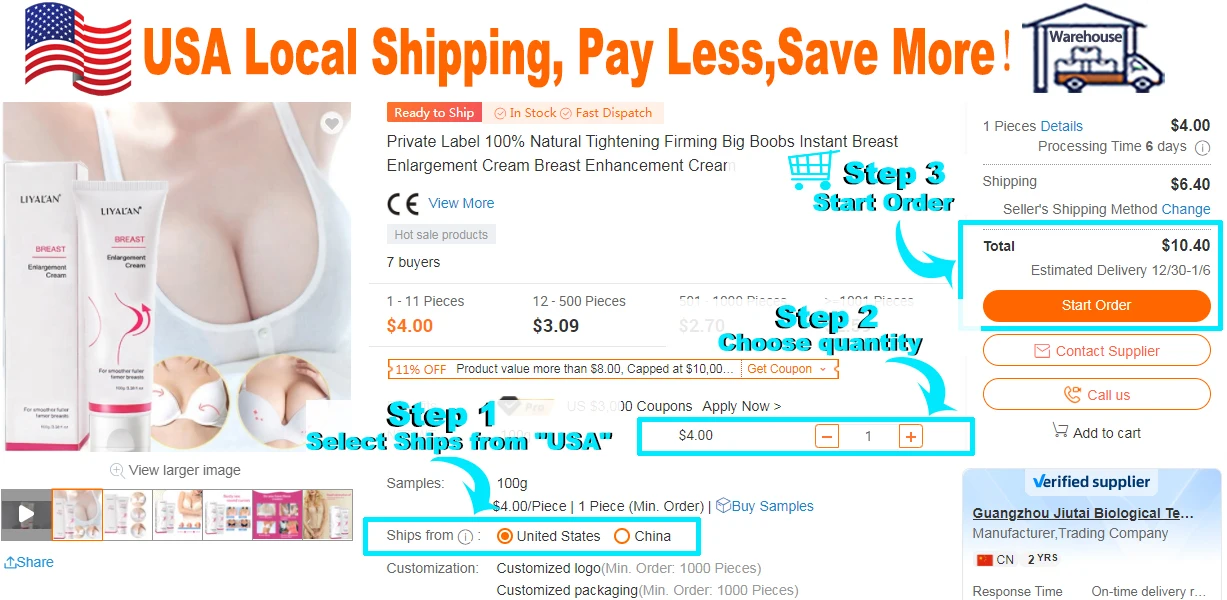
Task: Change the seller's shipping method
Action: click(x=1186, y=209)
